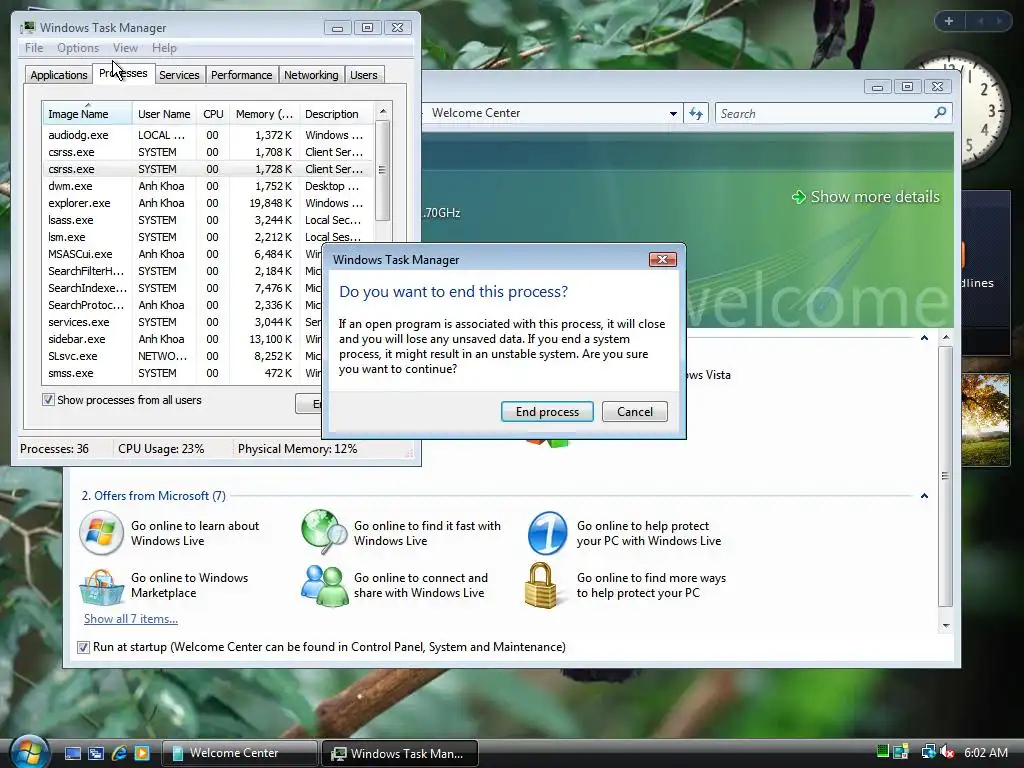The height and width of the screenshot is (768, 1024).
Task: Switch to the Applications tab
Action: click(59, 75)
